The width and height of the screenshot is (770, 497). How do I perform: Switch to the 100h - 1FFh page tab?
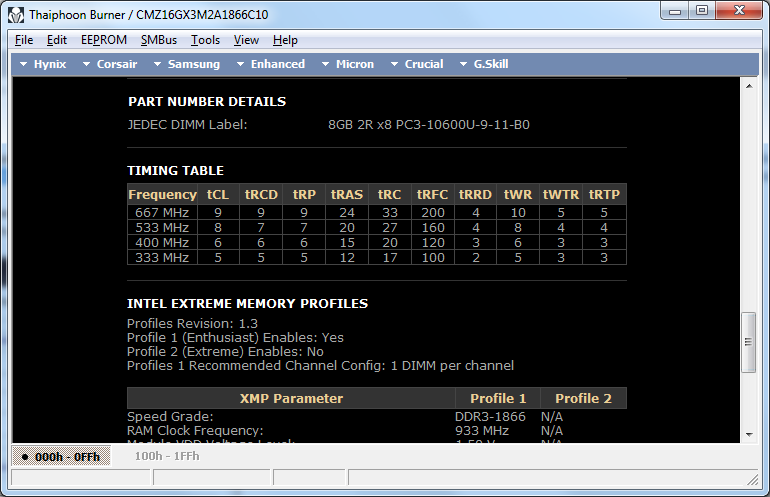(x=167, y=456)
